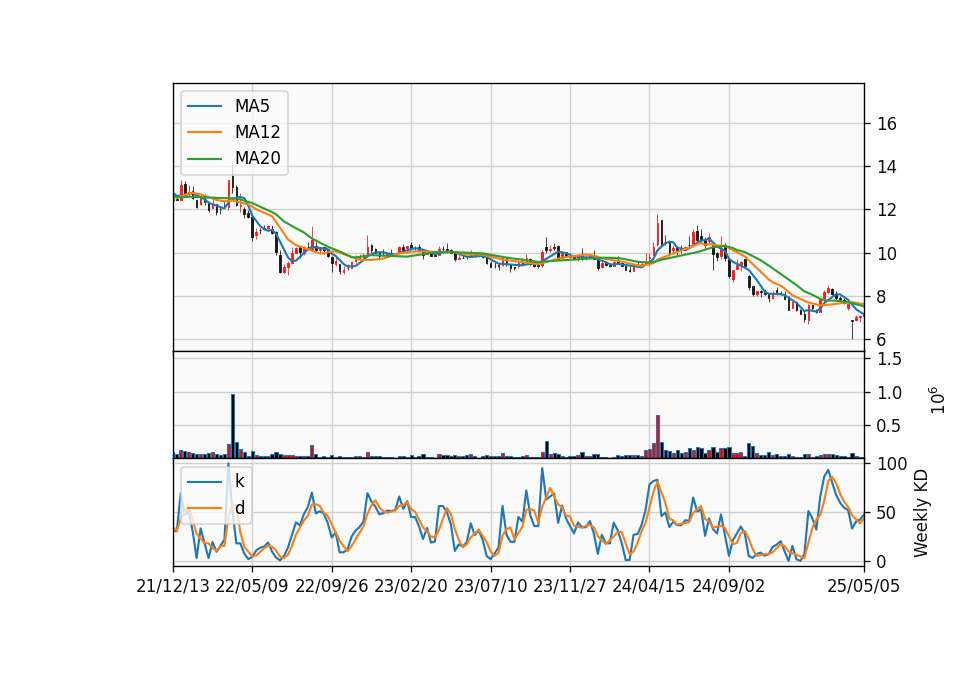Click the KD axis value 50
The width and height of the screenshot is (960, 690).
[887, 513]
